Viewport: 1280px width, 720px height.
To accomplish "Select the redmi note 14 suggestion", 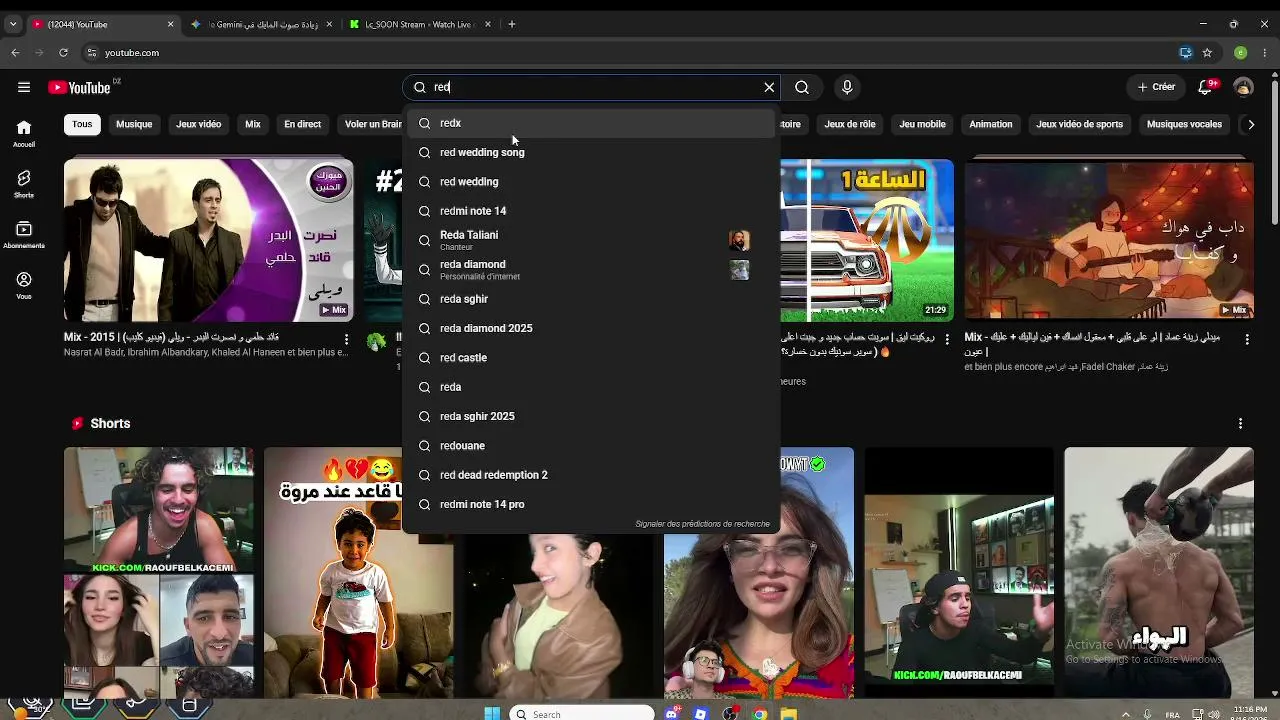I will tap(591, 211).
